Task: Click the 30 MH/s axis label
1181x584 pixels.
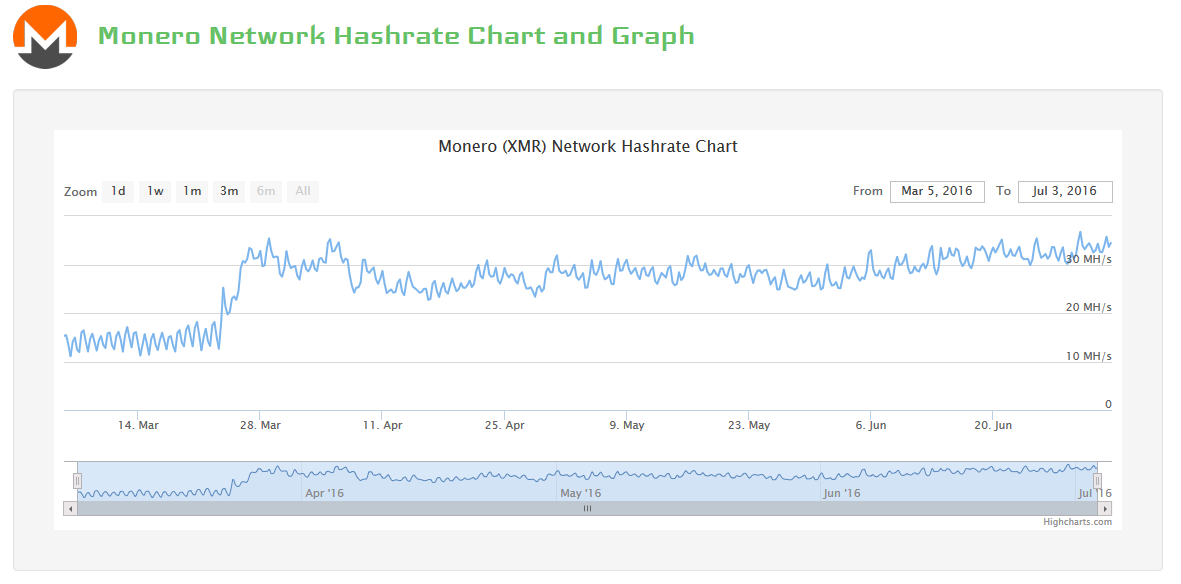Action: point(1088,259)
